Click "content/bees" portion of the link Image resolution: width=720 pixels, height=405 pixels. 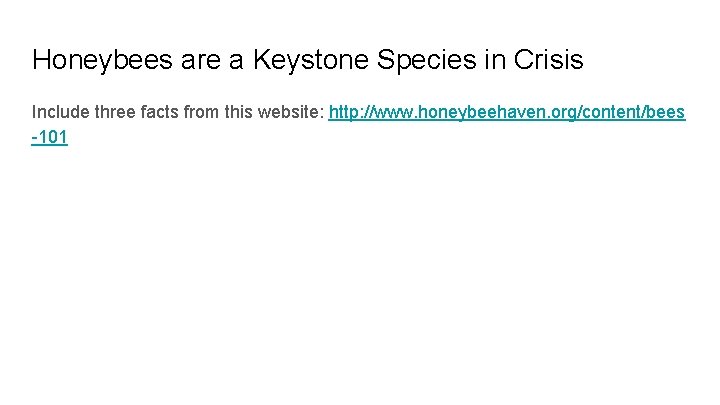(x=635, y=112)
